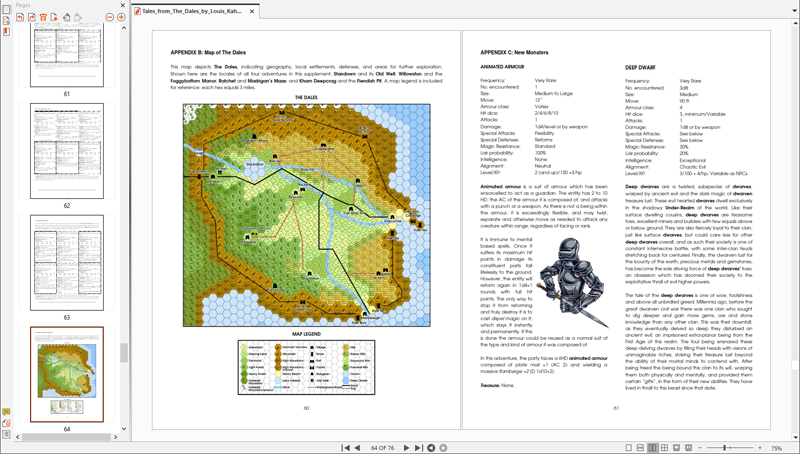
Task: Select two-page facing view layout
Action: (x=652, y=448)
